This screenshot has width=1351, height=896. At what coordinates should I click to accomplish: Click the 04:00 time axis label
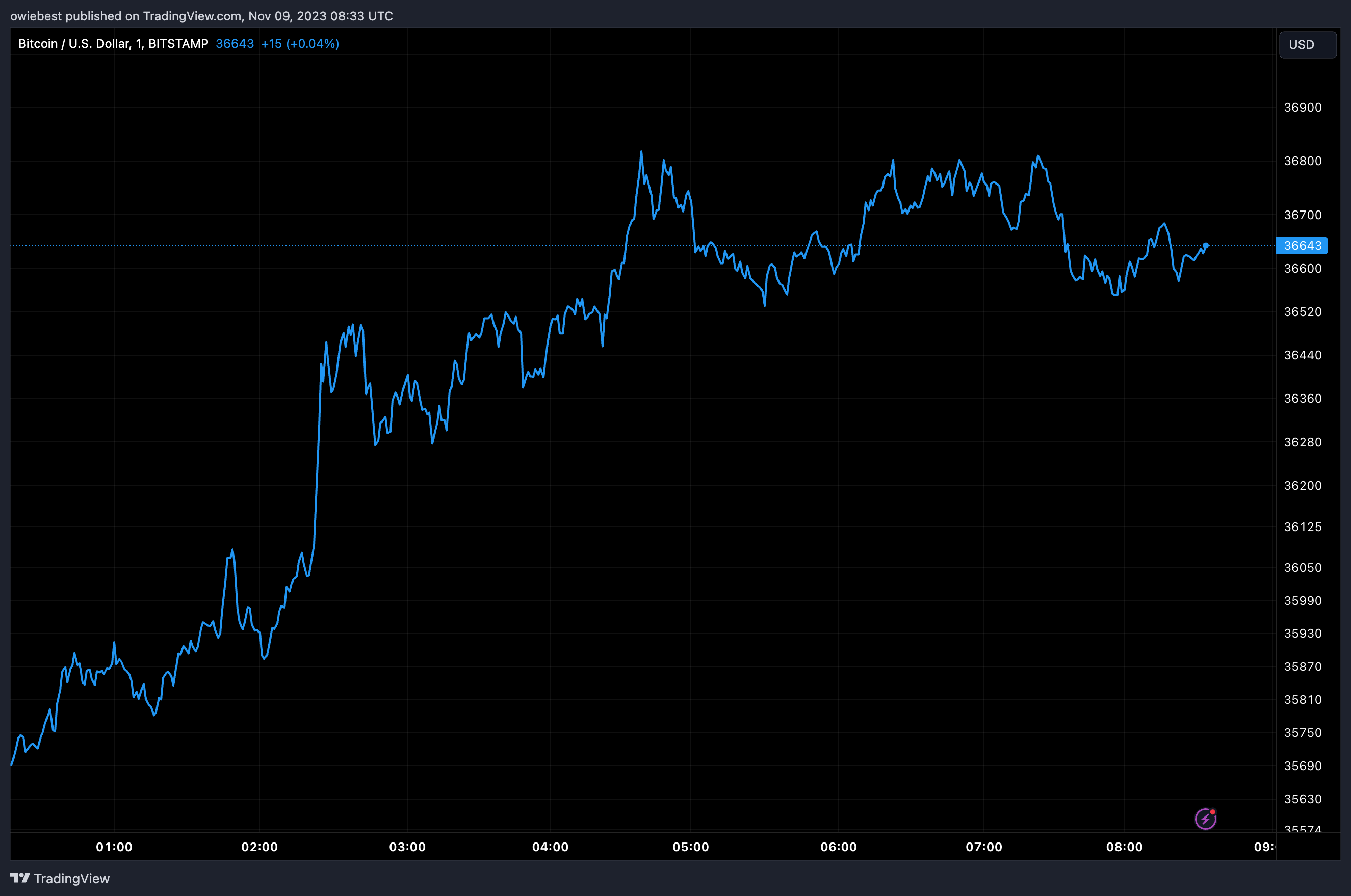[x=551, y=847]
